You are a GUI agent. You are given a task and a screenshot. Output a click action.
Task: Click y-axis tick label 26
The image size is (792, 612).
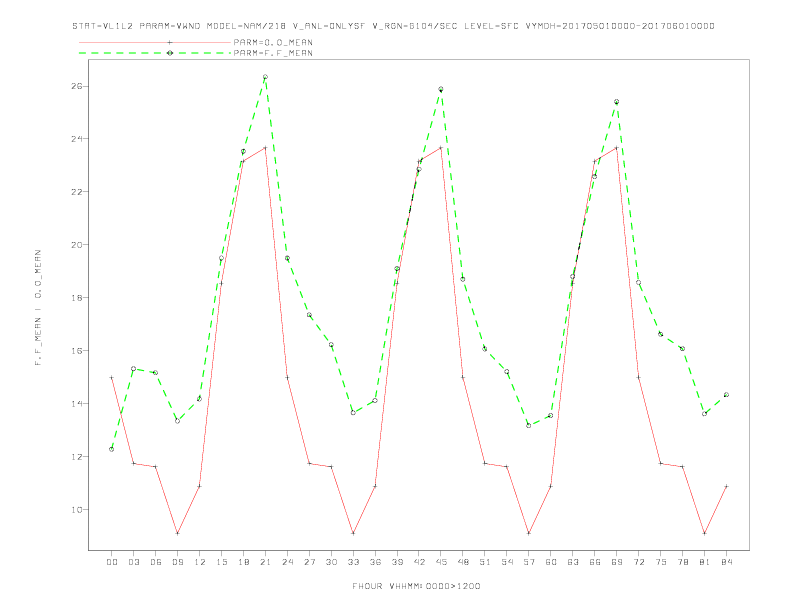[77, 86]
